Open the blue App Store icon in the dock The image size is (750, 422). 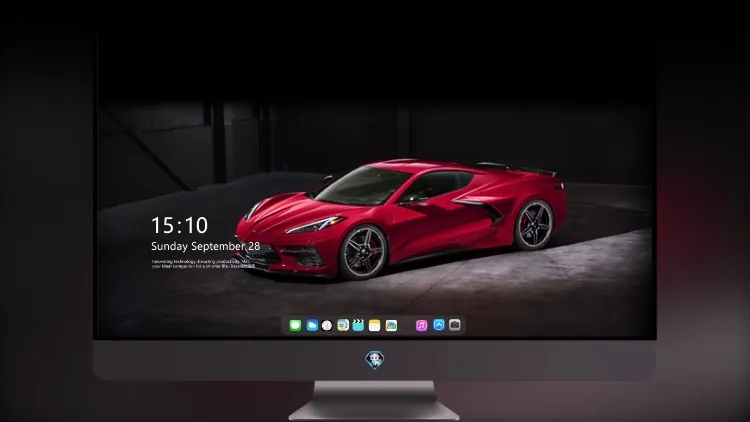(x=439, y=325)
